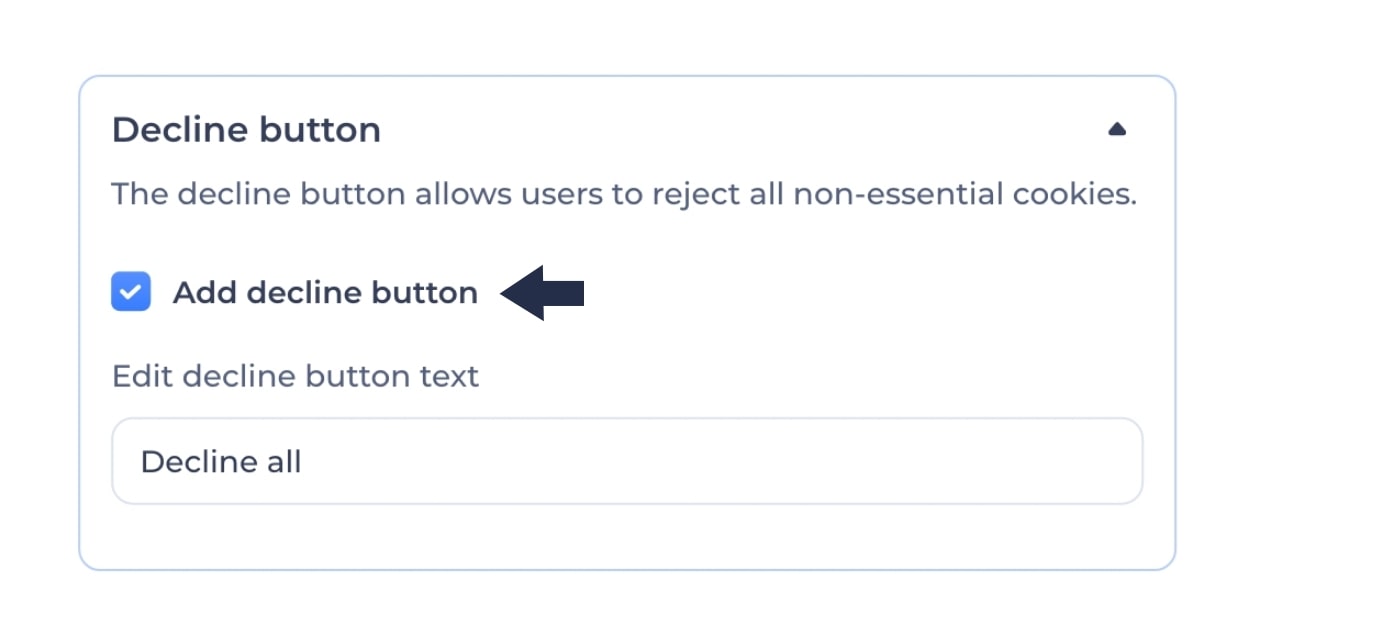The height and width of the screenshot is (644, 1392).
Task: Hide the decline settings via the header caret
Action: pos(1117,129)
